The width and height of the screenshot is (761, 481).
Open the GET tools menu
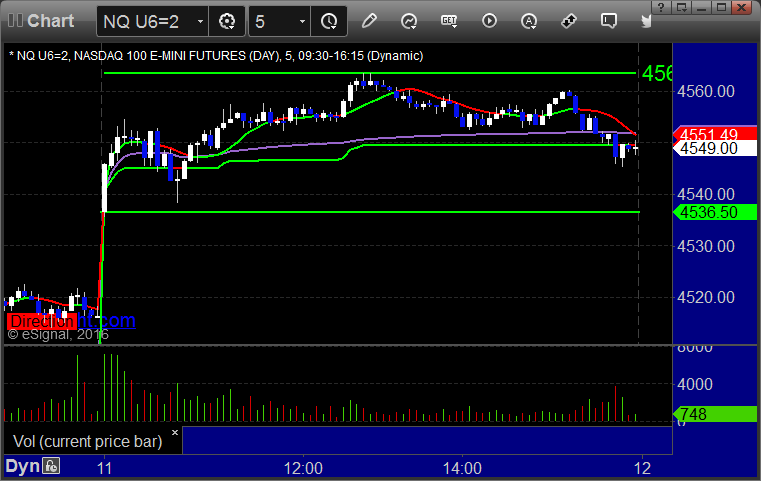(449, 21)
